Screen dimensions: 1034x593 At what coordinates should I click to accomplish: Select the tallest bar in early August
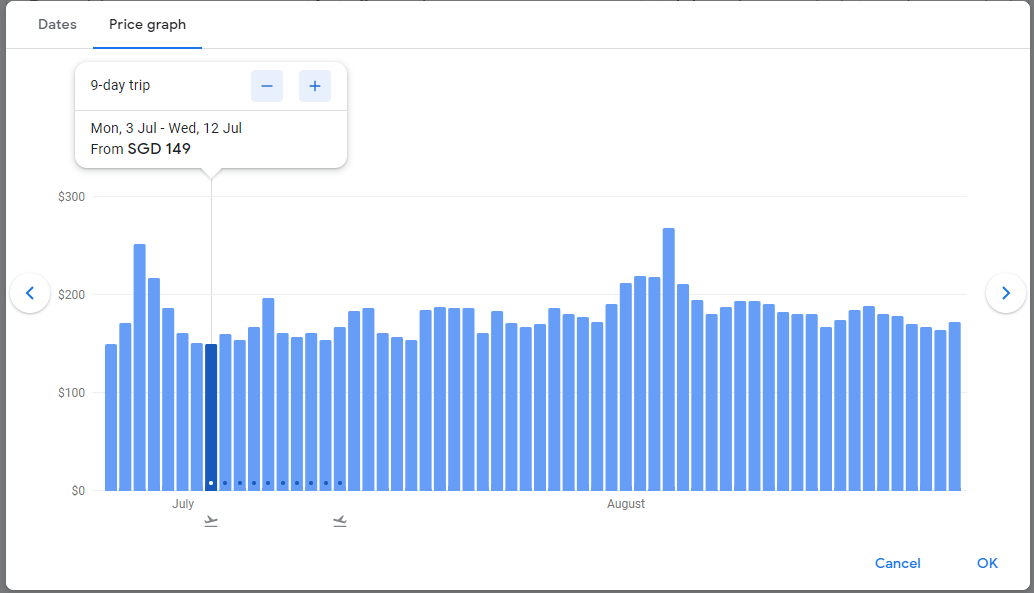tap(669, 359)
